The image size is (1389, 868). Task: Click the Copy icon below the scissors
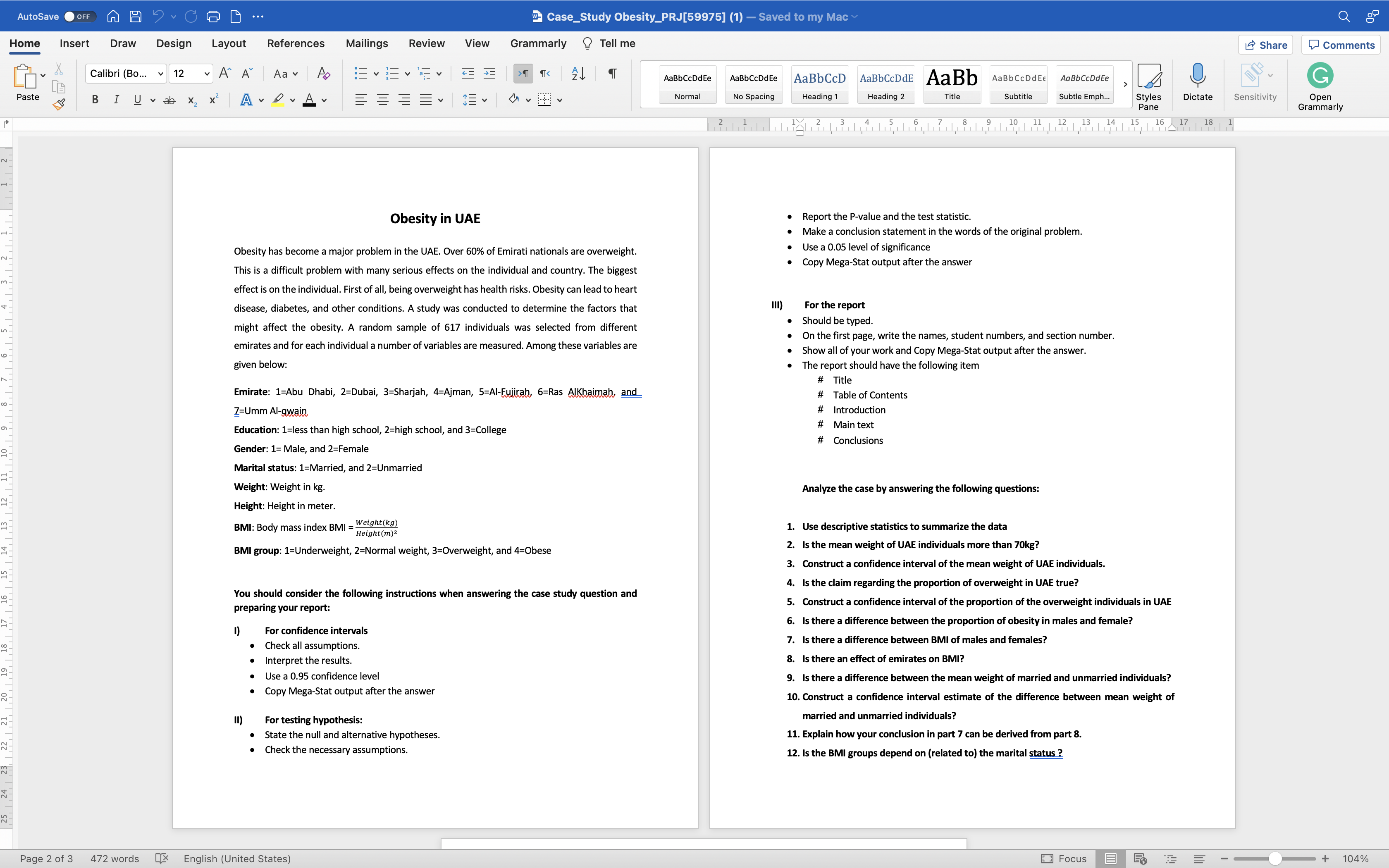(x=59, y=87)
